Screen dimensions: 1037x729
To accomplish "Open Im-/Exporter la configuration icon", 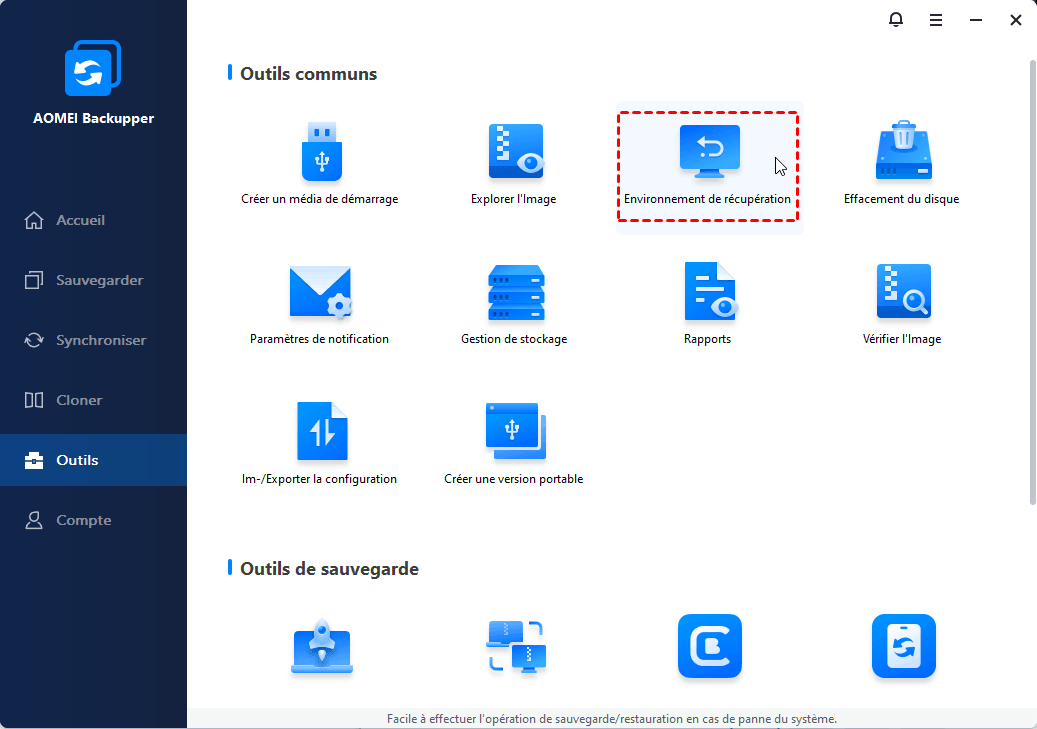I will point(322,431).
